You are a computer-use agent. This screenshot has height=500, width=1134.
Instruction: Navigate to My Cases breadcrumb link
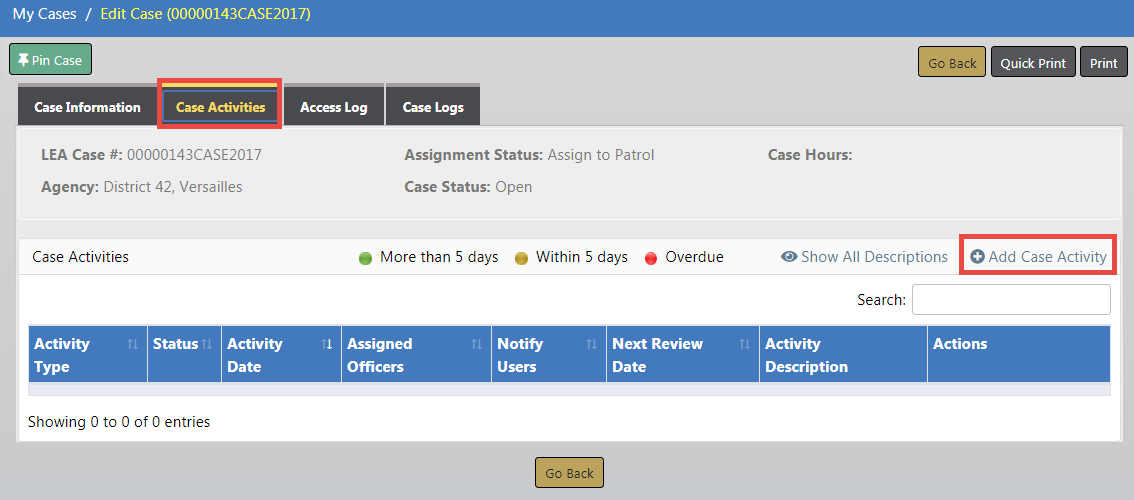tap(44, 14)
